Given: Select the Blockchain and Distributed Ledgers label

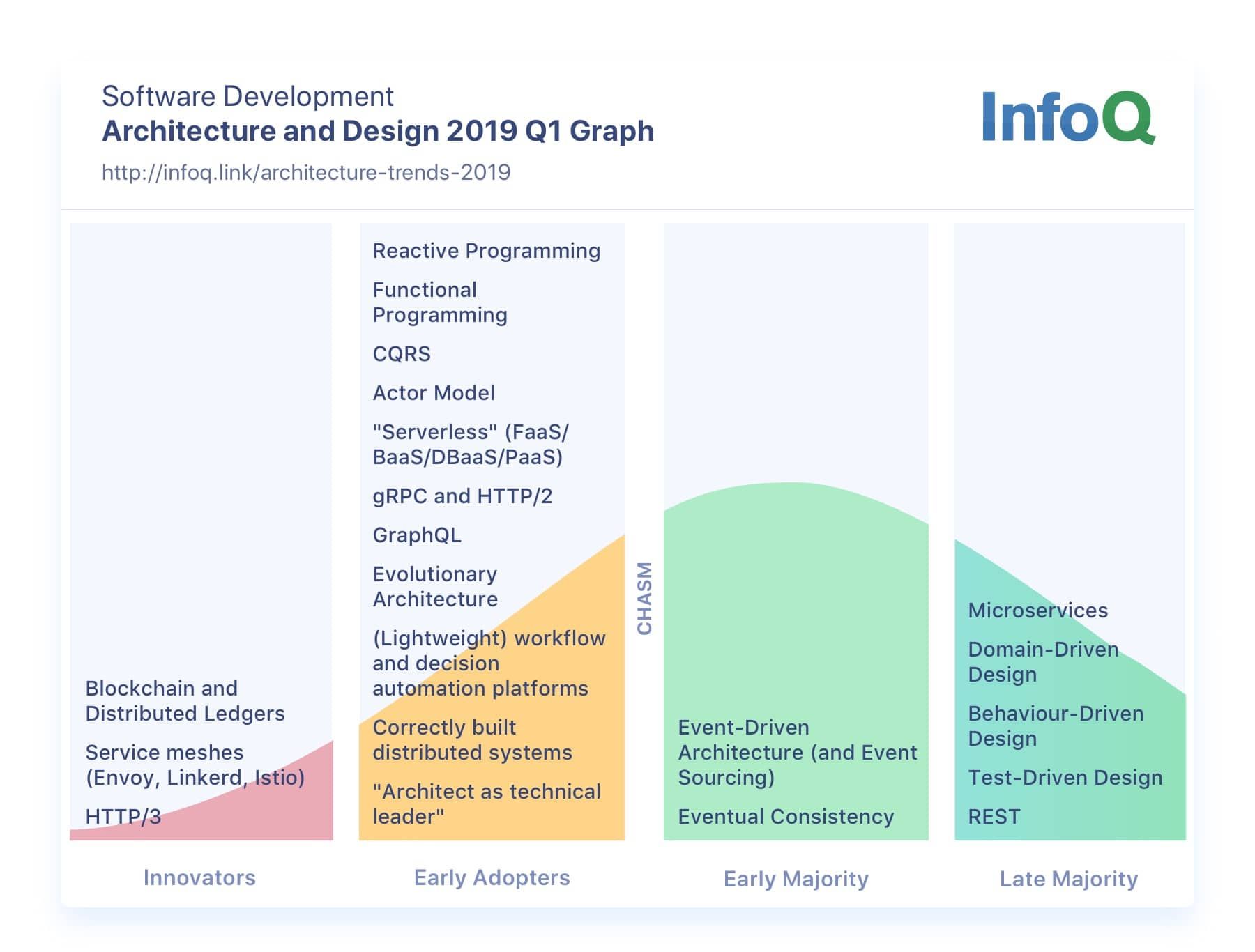Looking at the screenshot, I should pos(184,700).
